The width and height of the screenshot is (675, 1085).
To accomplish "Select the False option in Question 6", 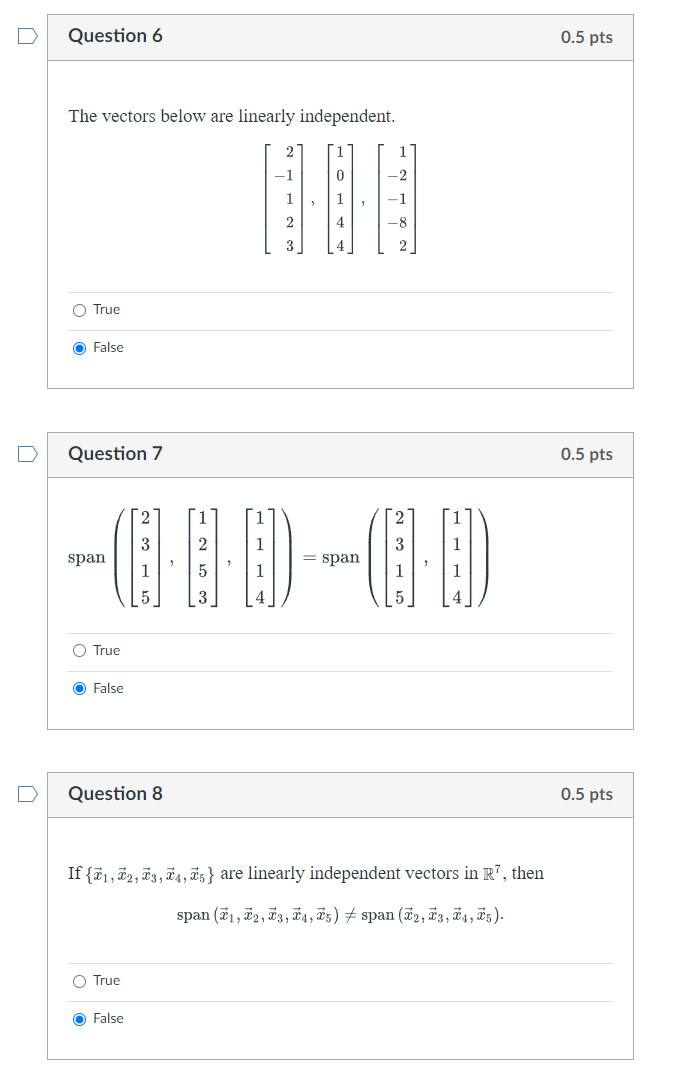I will [79, 347].
